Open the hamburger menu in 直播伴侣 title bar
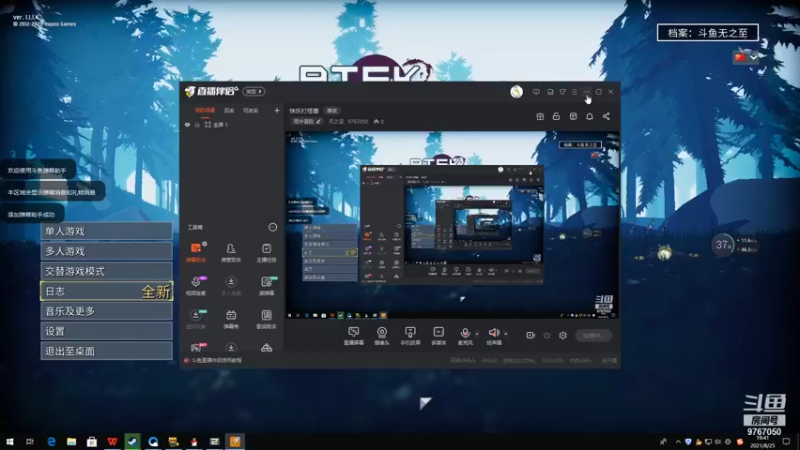The height and width of the screenshot is (450, 800). coord(574,92)
